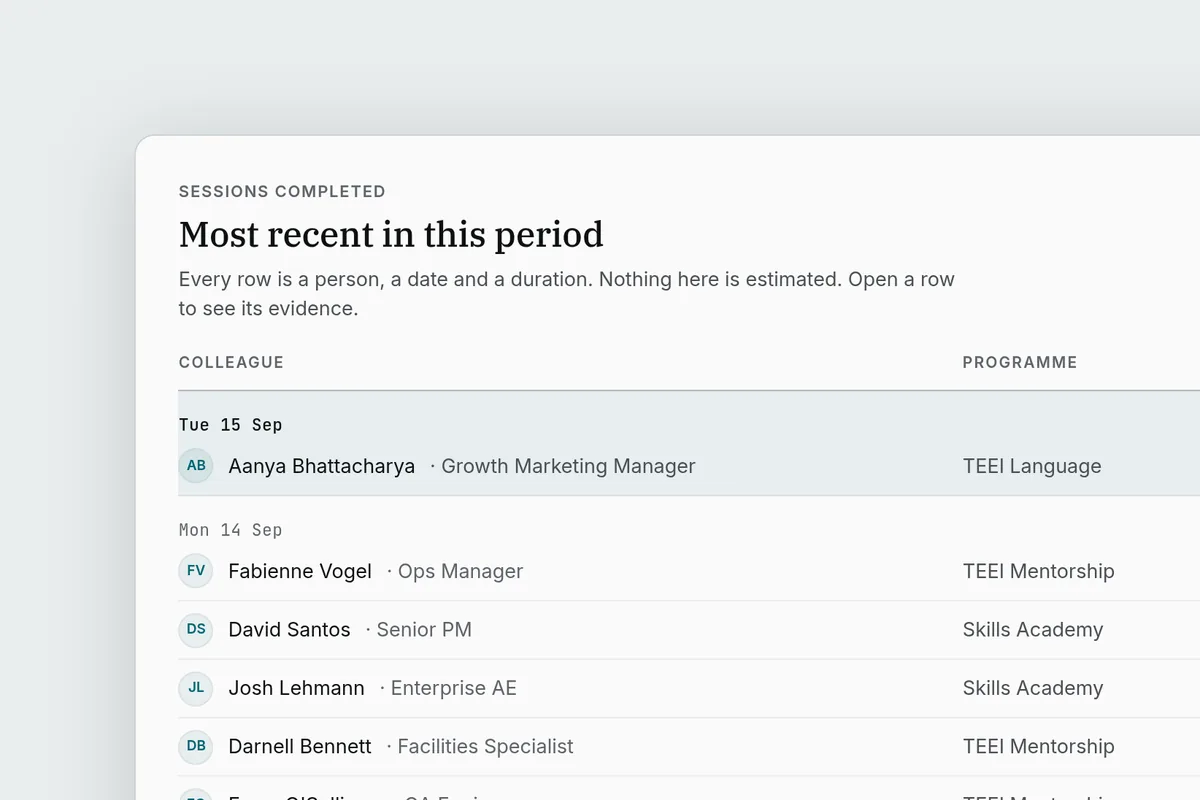Click the 'Most recent in this period' heading
This screenshot has width=1200, height=800.
click(391, 234)
